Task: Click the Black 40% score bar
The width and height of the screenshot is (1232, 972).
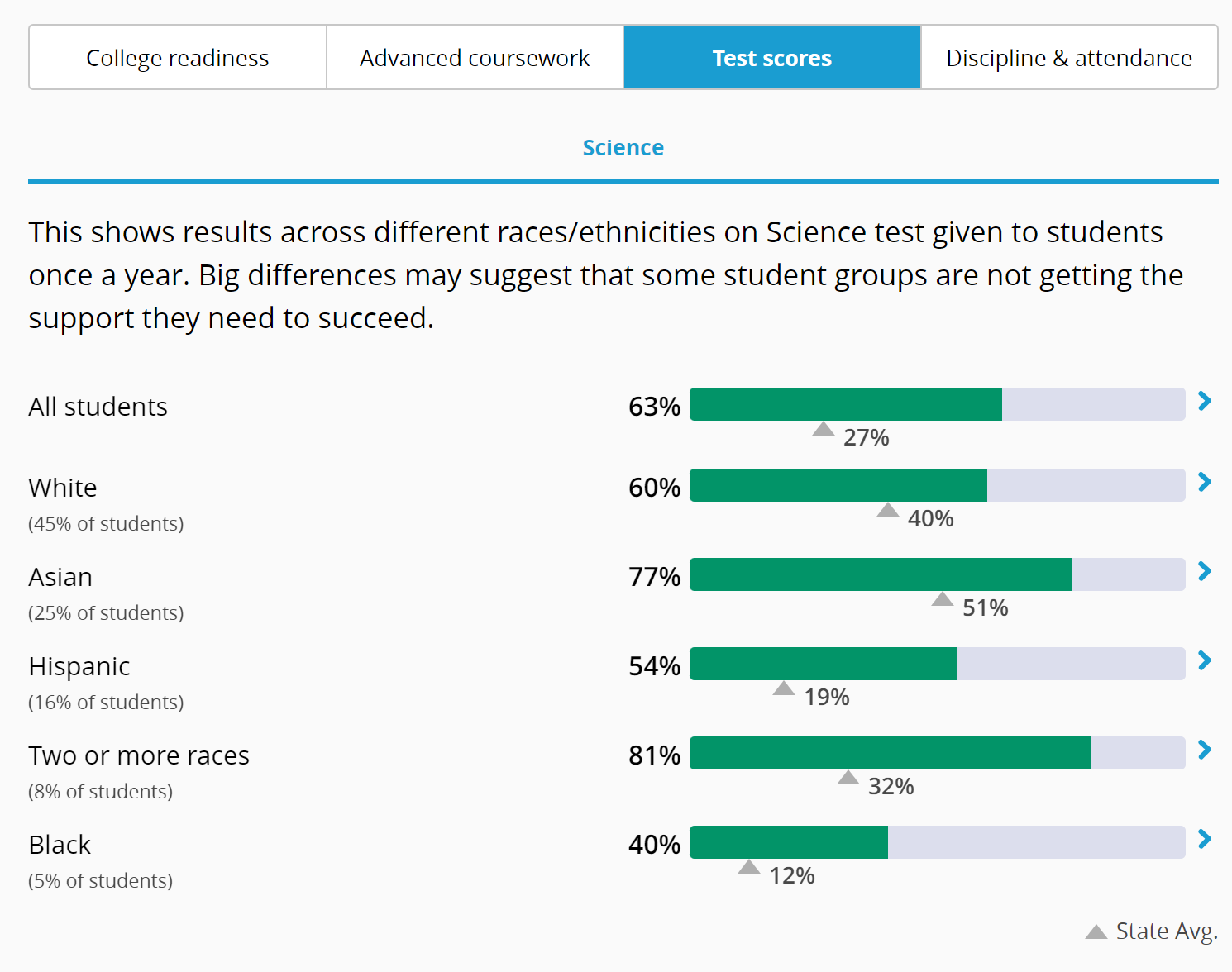Action: (937, 842)
